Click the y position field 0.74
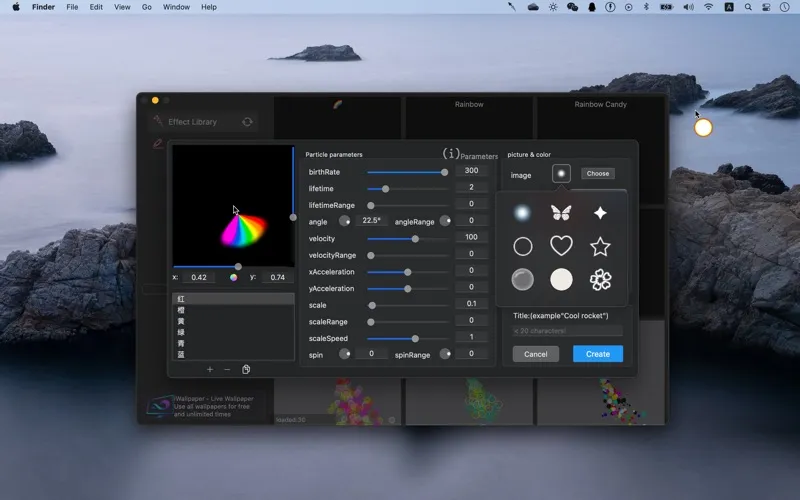Viewport: 800px width, 500px height. click(x=278, y=278)
